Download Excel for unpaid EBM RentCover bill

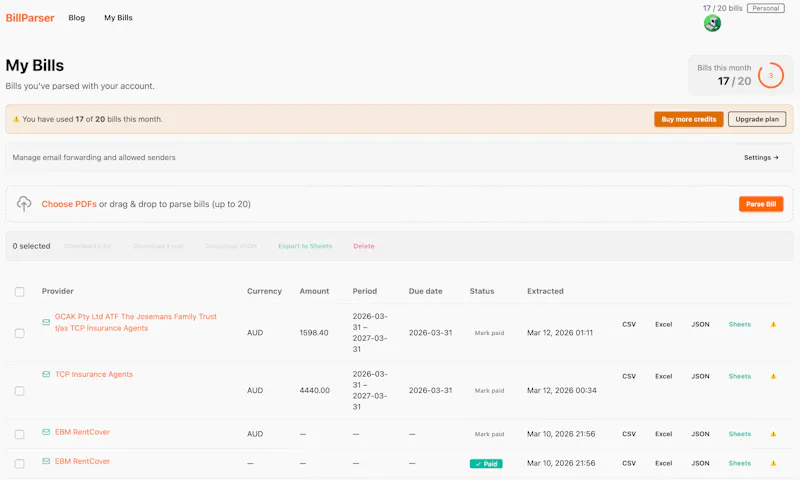(x=663, y=434)
